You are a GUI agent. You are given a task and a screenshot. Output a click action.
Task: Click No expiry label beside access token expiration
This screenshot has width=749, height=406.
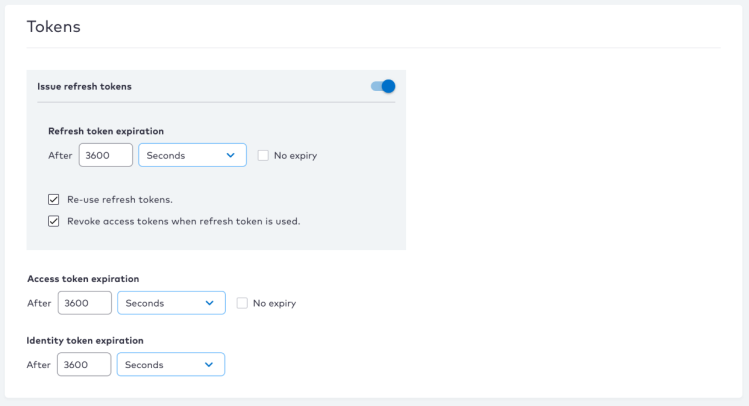pos(275,303)
